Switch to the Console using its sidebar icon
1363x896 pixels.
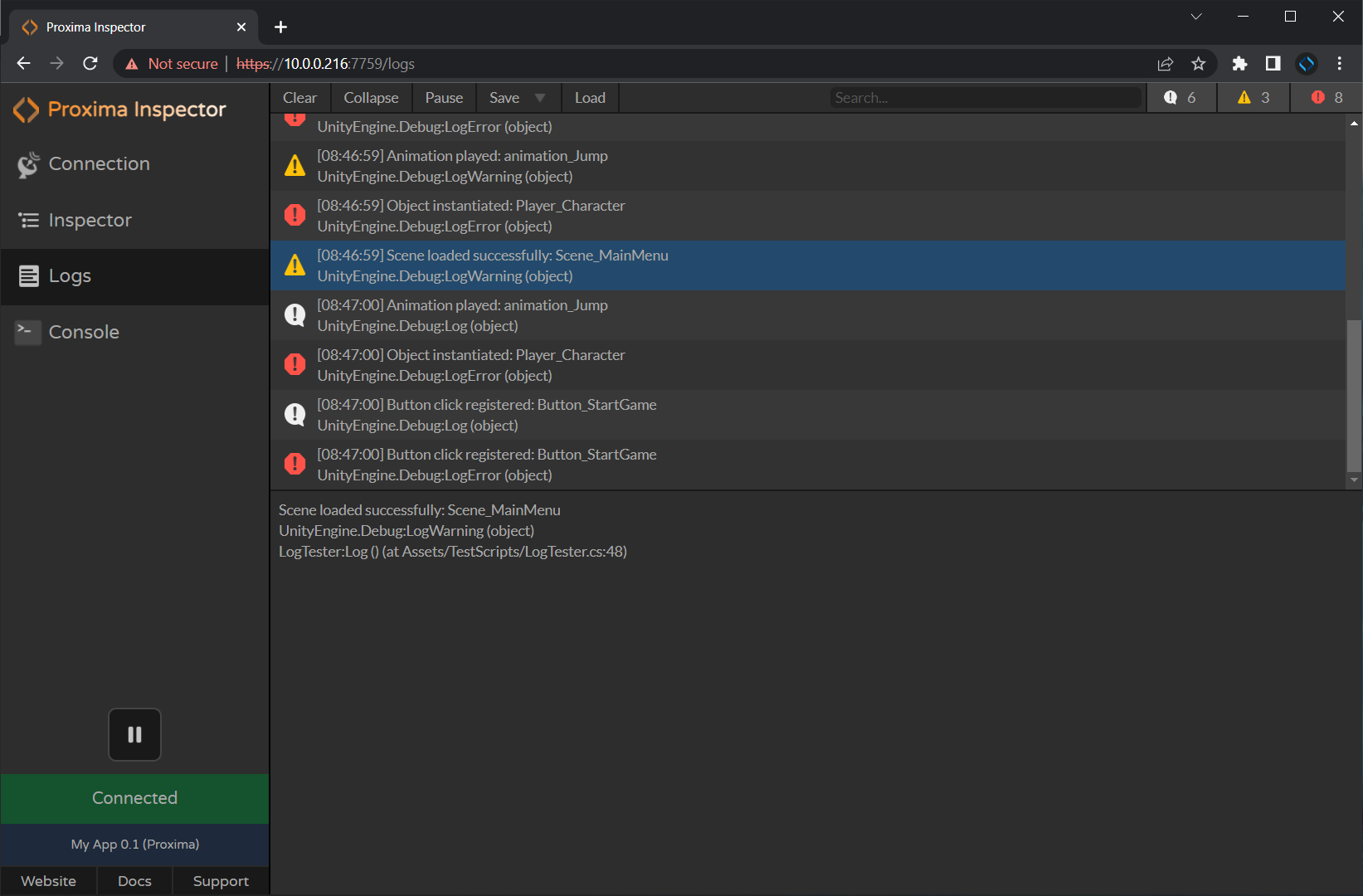point(83,331)
